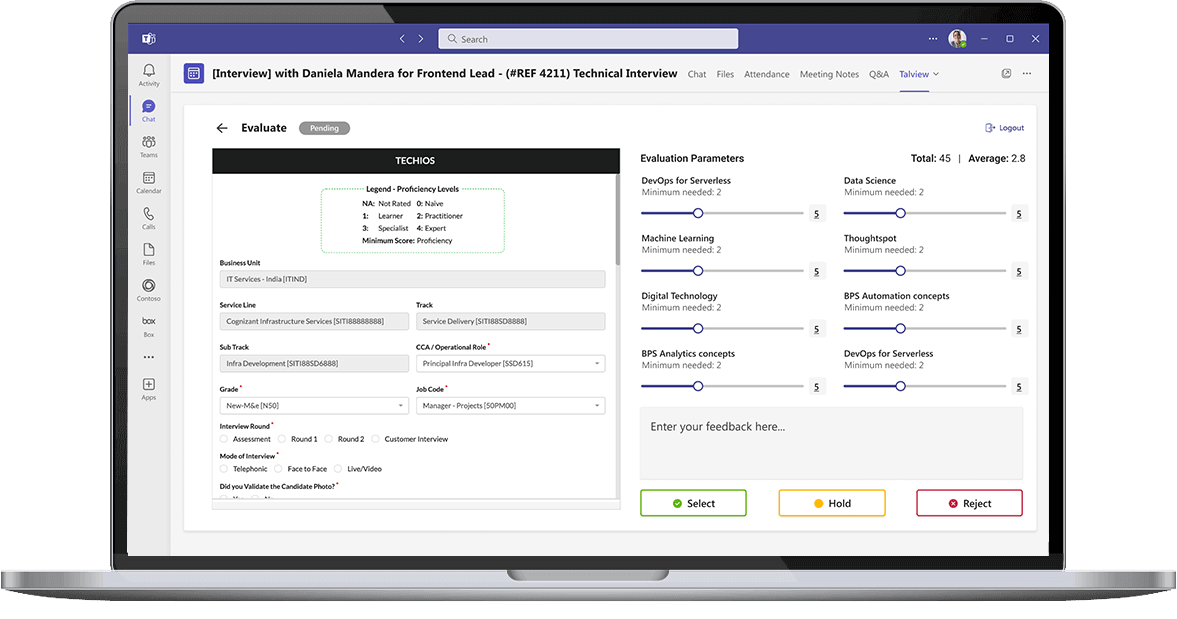The image size is (1177, 619).
Task: Select Customer Interview round
Action: (375, 439)
